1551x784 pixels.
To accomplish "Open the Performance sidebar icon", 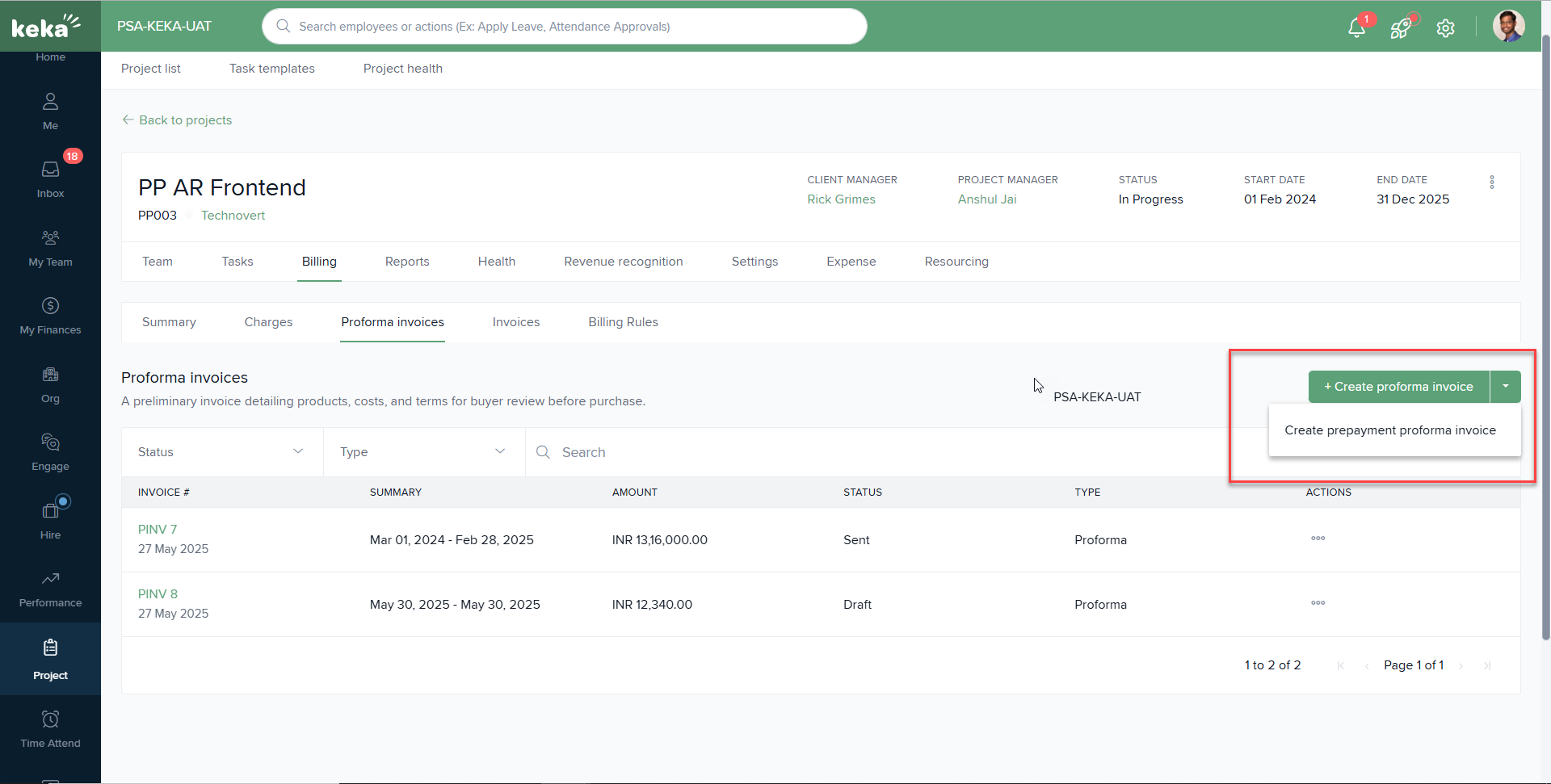I will coord(50,588).
